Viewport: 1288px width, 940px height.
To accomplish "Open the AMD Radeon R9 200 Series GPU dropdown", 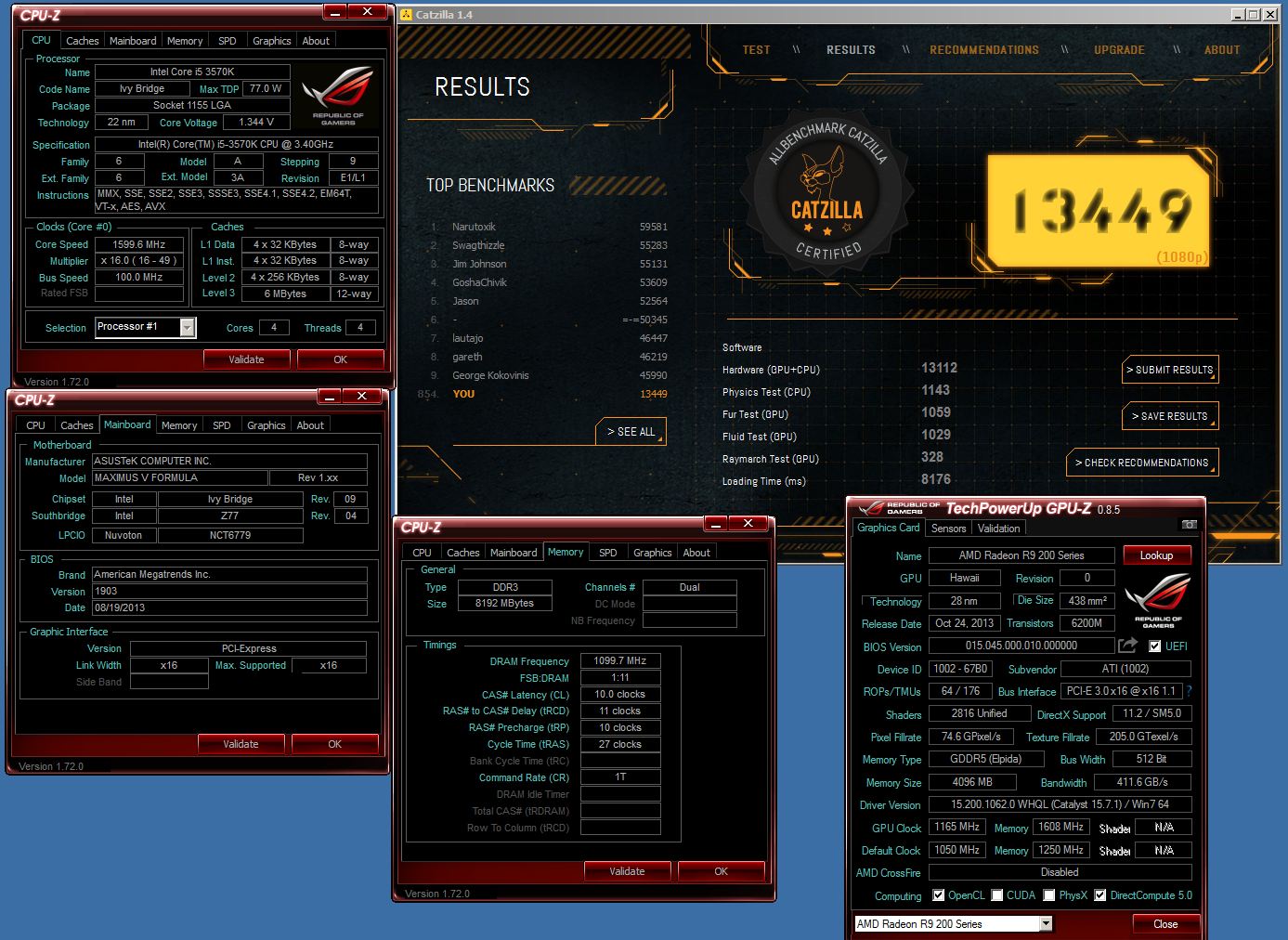I will pyautogui.click(x=1046, y=923).
